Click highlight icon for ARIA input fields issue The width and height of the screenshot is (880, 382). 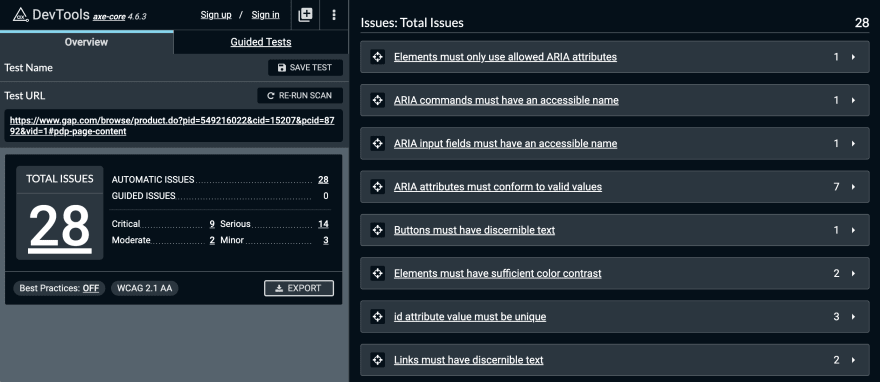point(378,143)
